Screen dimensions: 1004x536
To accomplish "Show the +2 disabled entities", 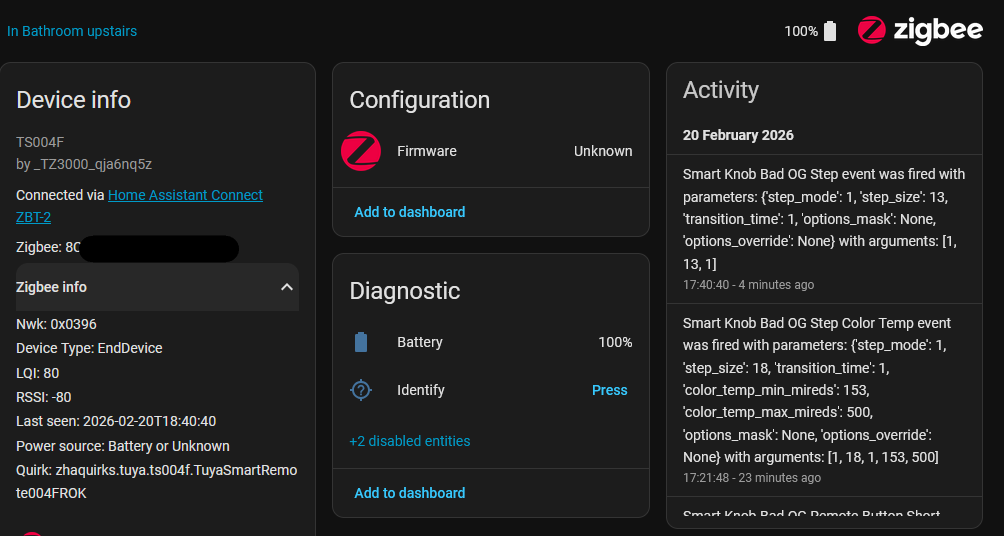I will click(409, 441).
